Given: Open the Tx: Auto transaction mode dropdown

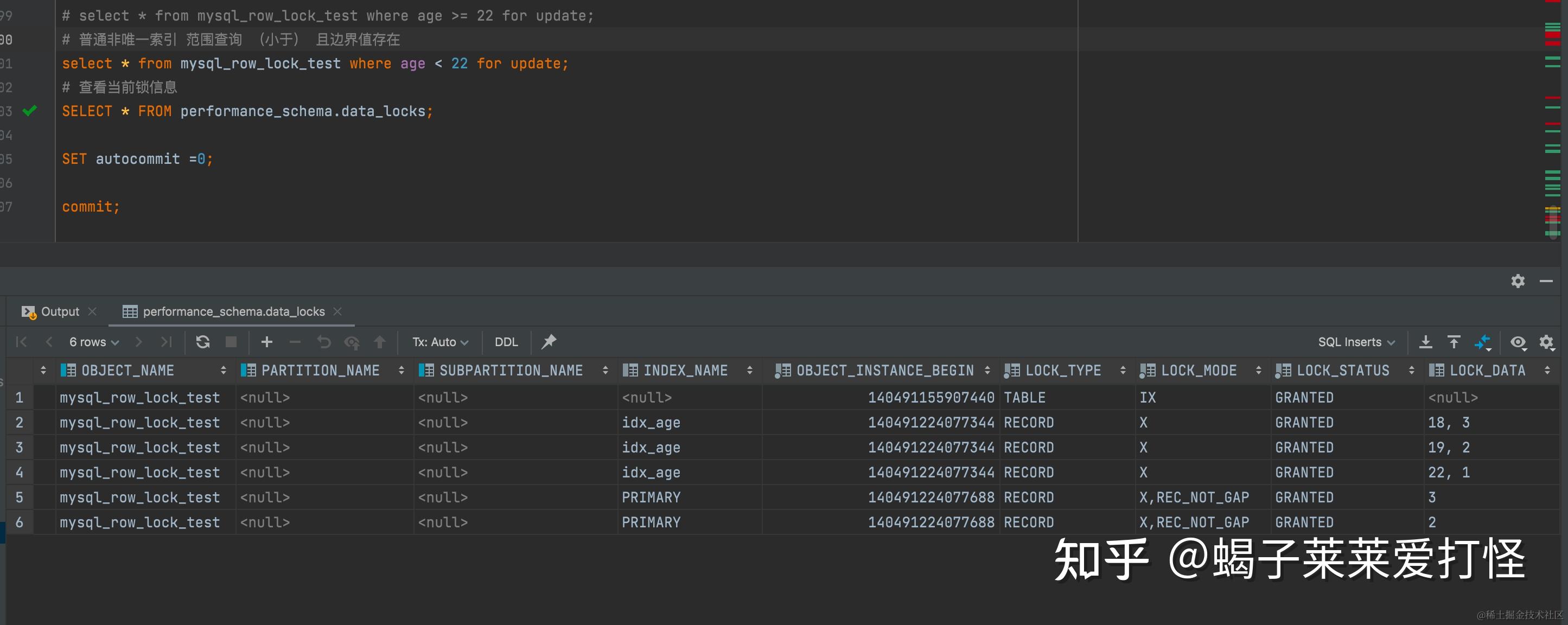Looking at the screenshot, I should 439,342.
